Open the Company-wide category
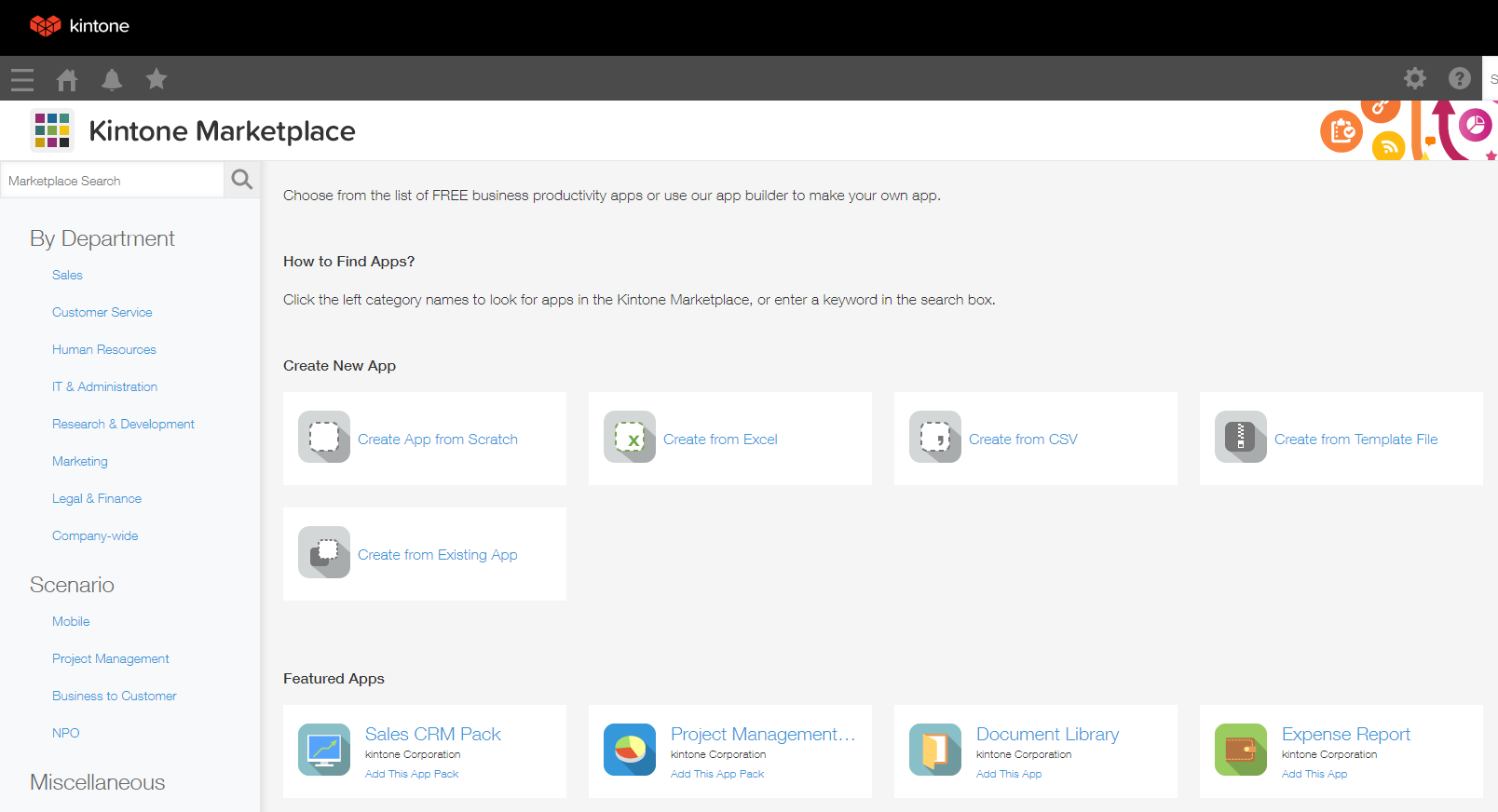Viewport: 1498px width, 812px height. [95, 536]
